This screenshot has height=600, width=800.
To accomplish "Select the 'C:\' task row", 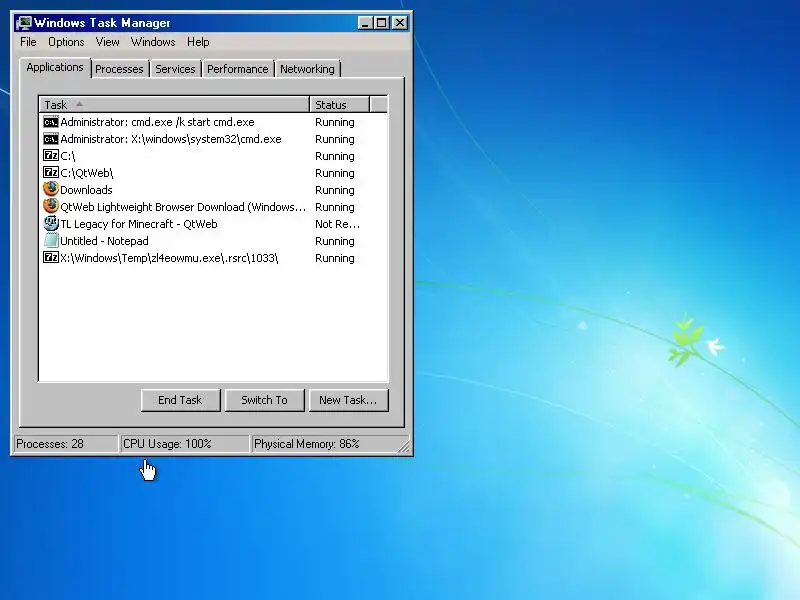I will coord(213,156).
